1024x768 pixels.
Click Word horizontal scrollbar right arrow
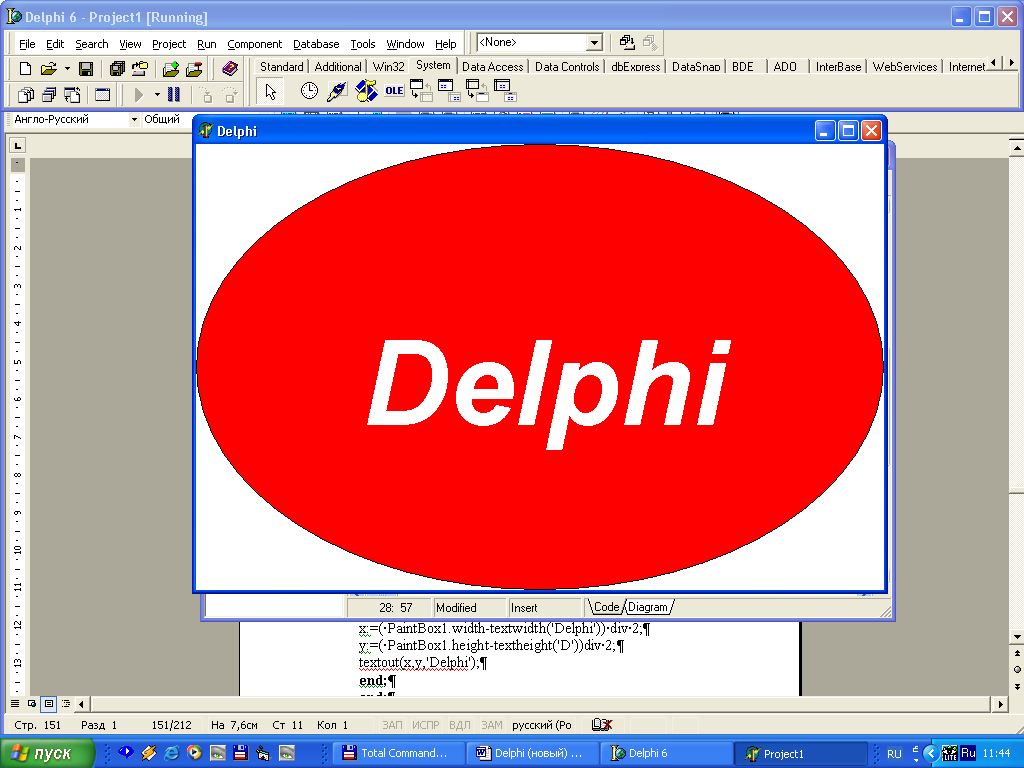click(x=1000, y=704)
